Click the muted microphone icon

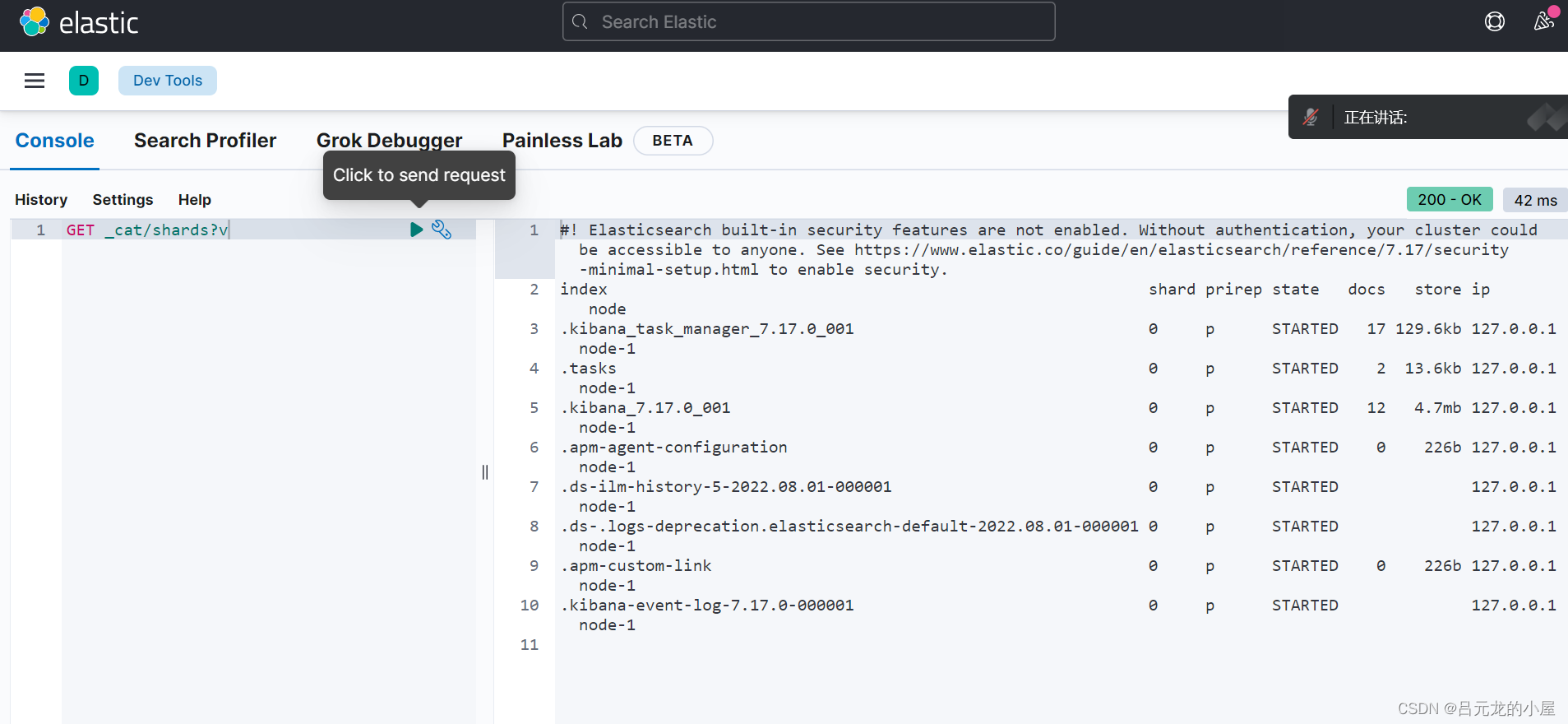point(1311,118)
